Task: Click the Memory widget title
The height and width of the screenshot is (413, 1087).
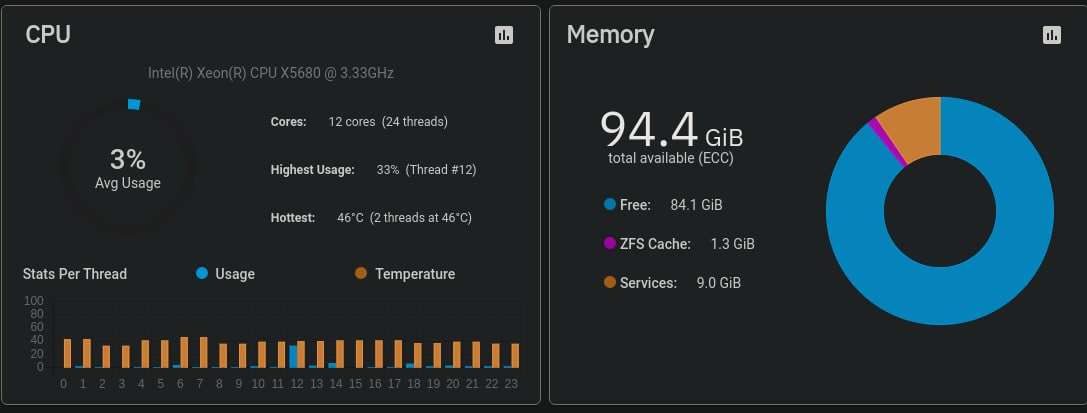Action: pyautogui.click(x=610, y=34)
